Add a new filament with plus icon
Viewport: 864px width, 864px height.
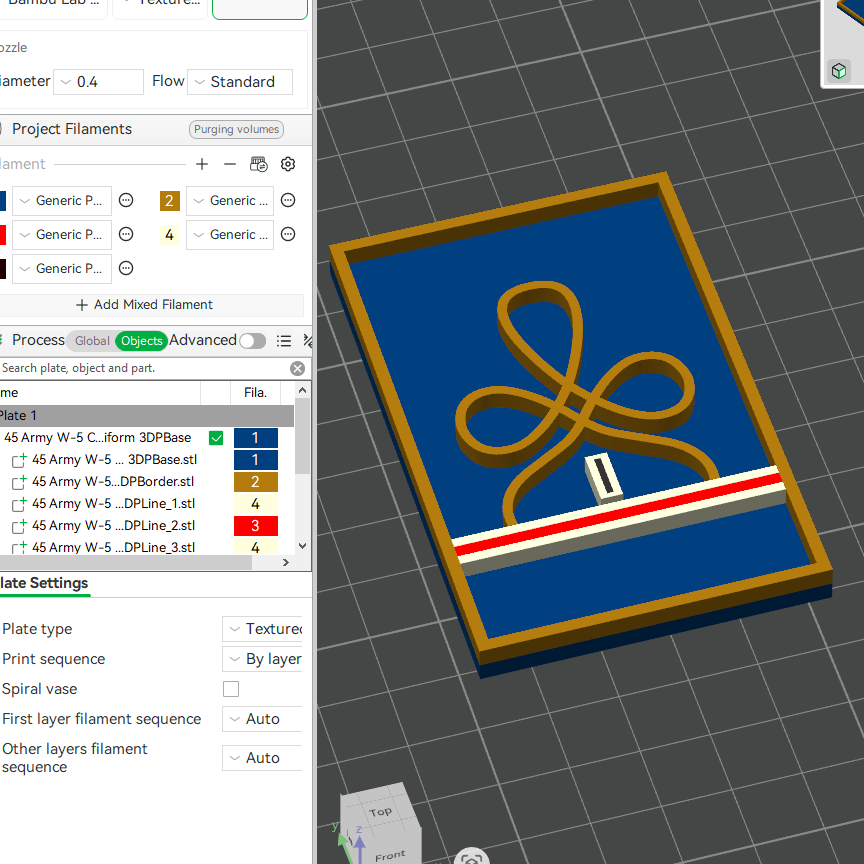point(202,164)
